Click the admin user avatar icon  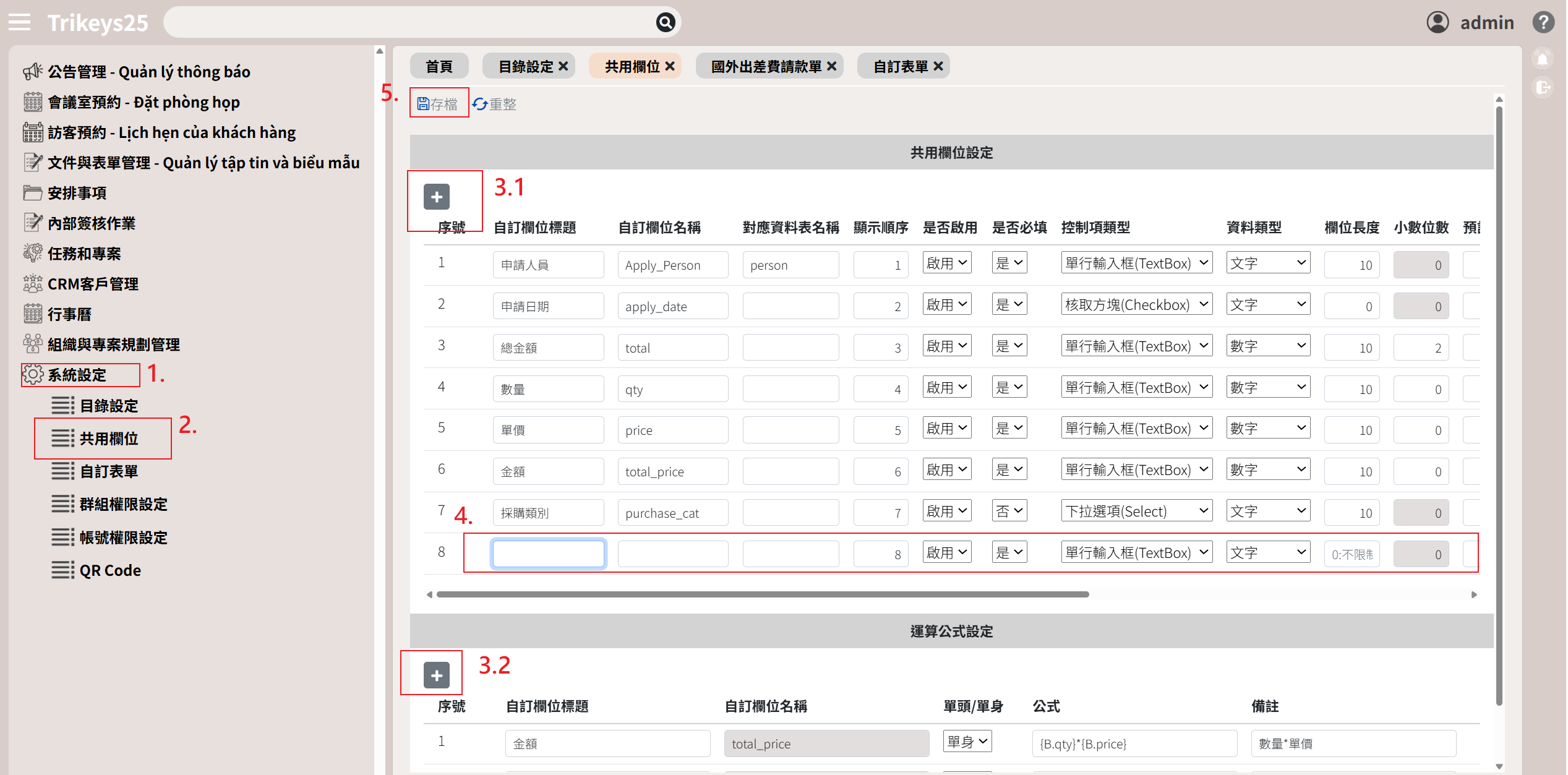[1437, 22]
